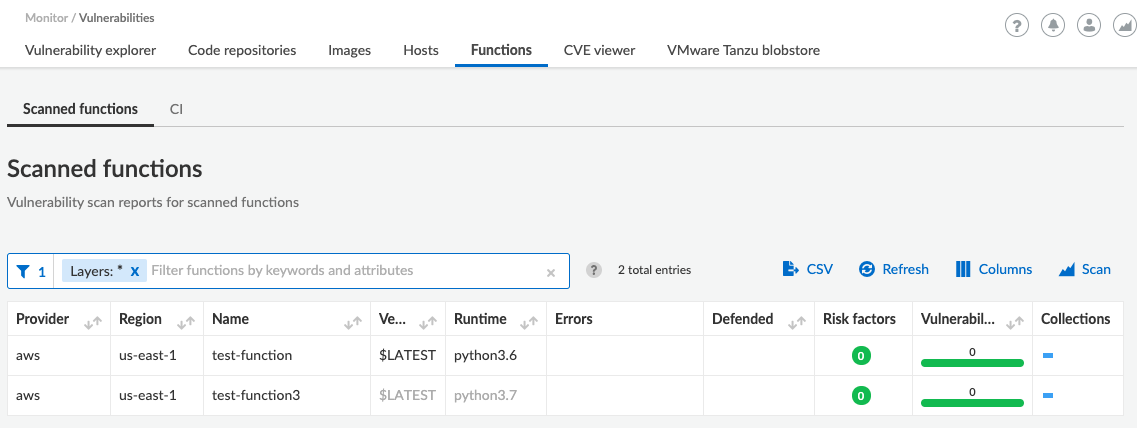Click aws provider in test-function3 row
This screenshot has height=428, width=1137.
(28, 395)
